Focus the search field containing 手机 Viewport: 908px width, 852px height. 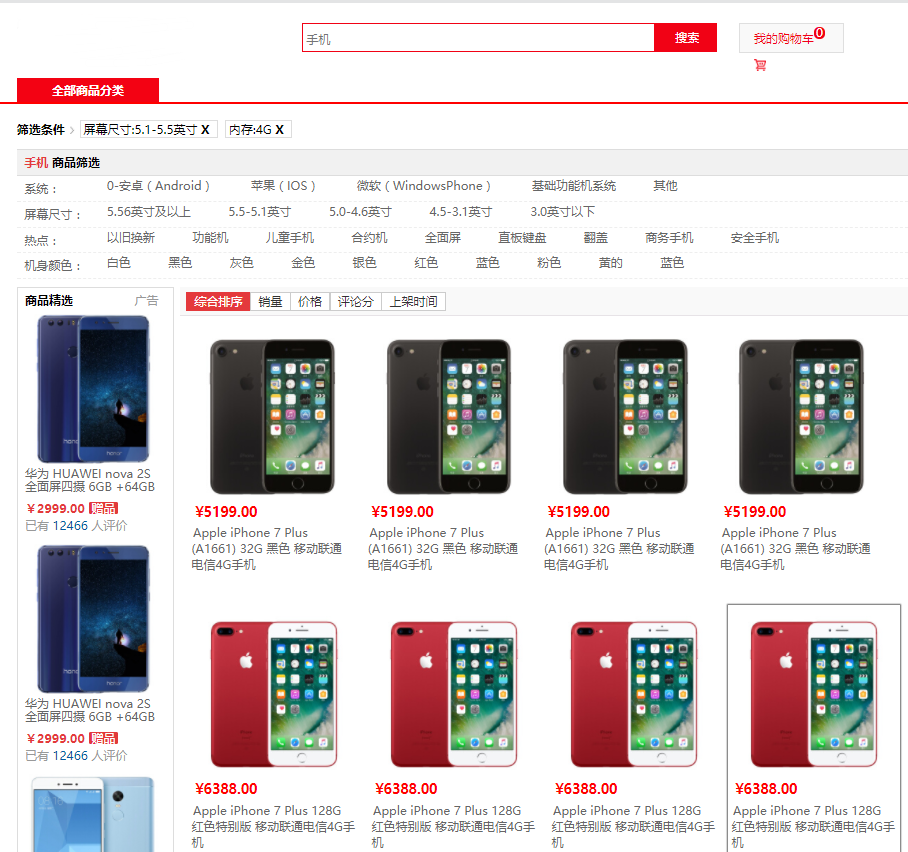(x=478, y=38)
